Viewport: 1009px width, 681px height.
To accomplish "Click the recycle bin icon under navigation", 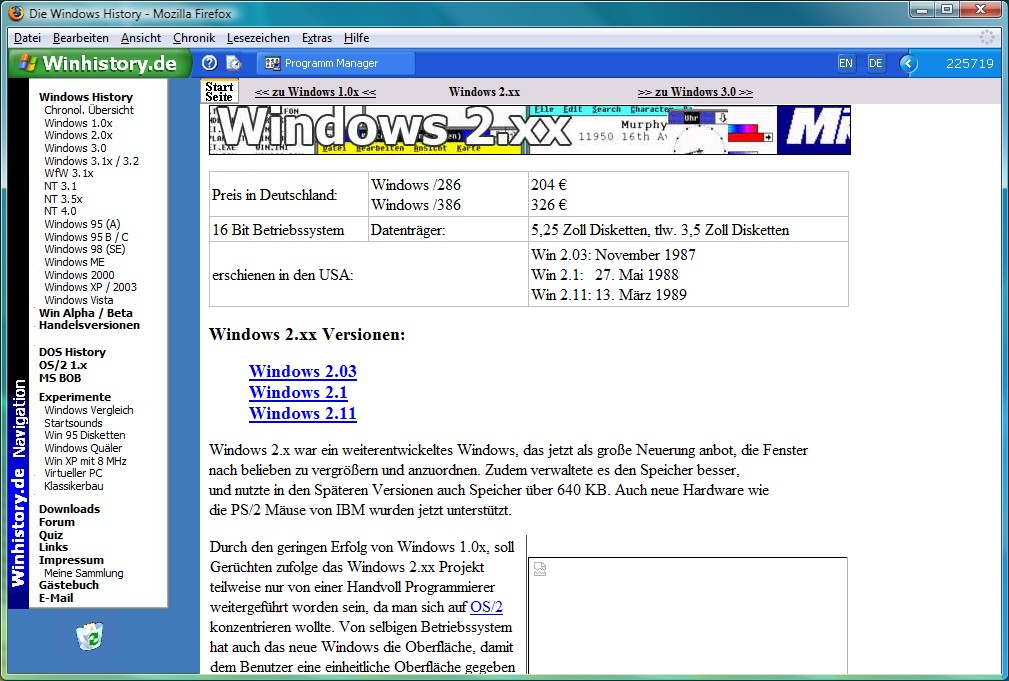I will click(89, 636).
